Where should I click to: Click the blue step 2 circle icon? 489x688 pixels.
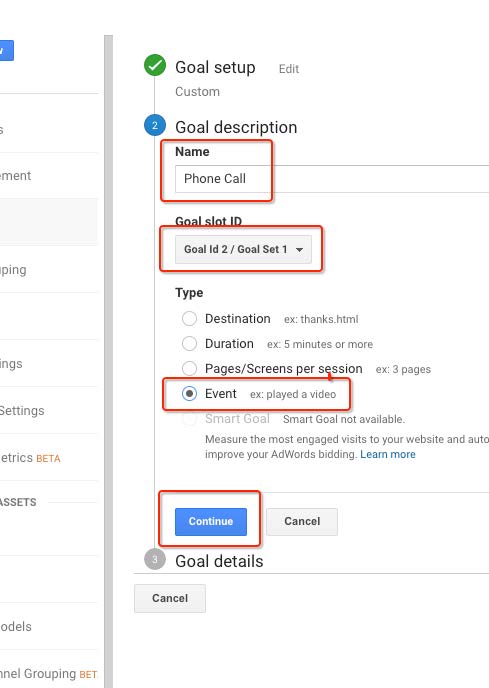point(155,125)
